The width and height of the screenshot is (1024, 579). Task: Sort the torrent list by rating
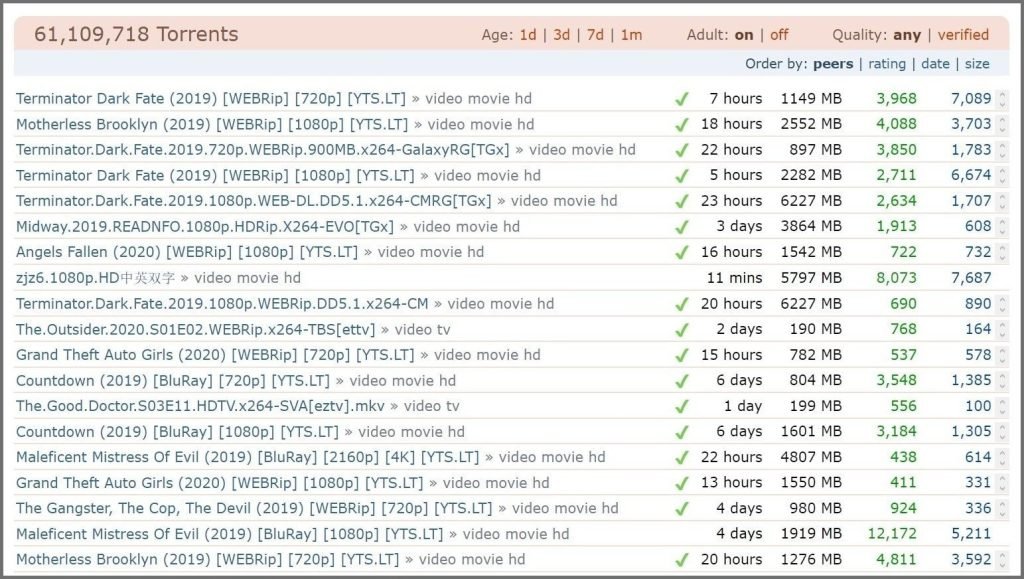[887, 63]
